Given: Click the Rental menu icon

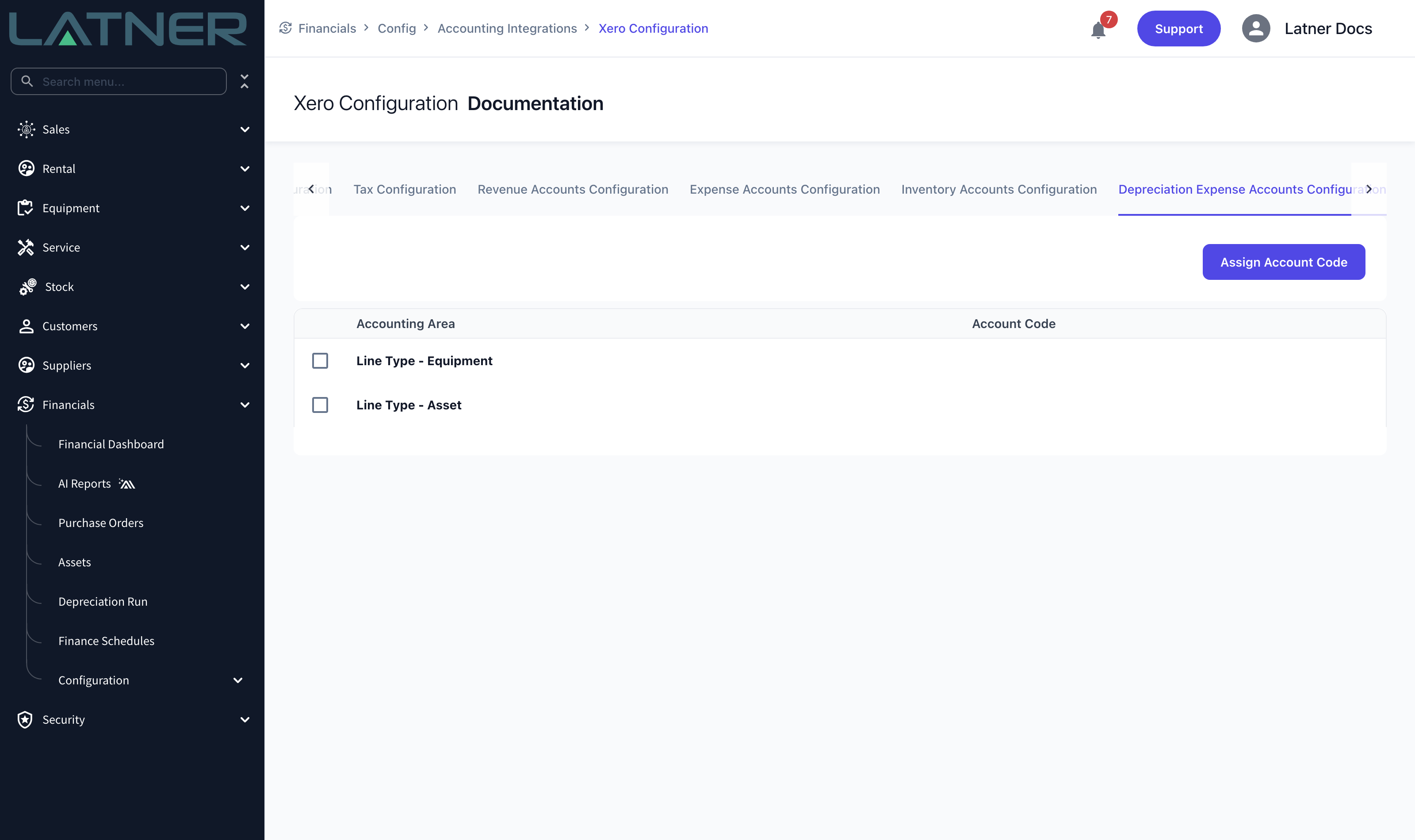Looking at the screenshot, I should point(26,169).
